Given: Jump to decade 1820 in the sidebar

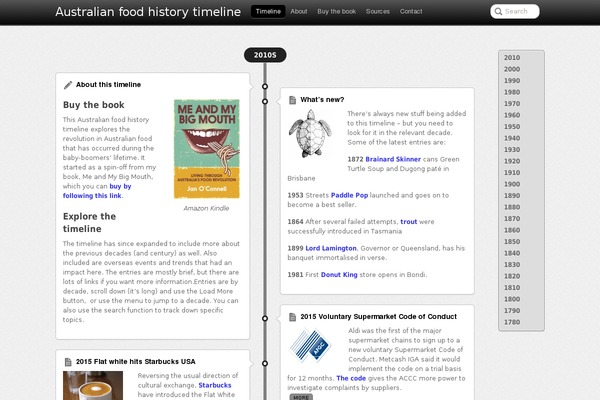Looking at the screenshot, I should [x=512, y=276].
